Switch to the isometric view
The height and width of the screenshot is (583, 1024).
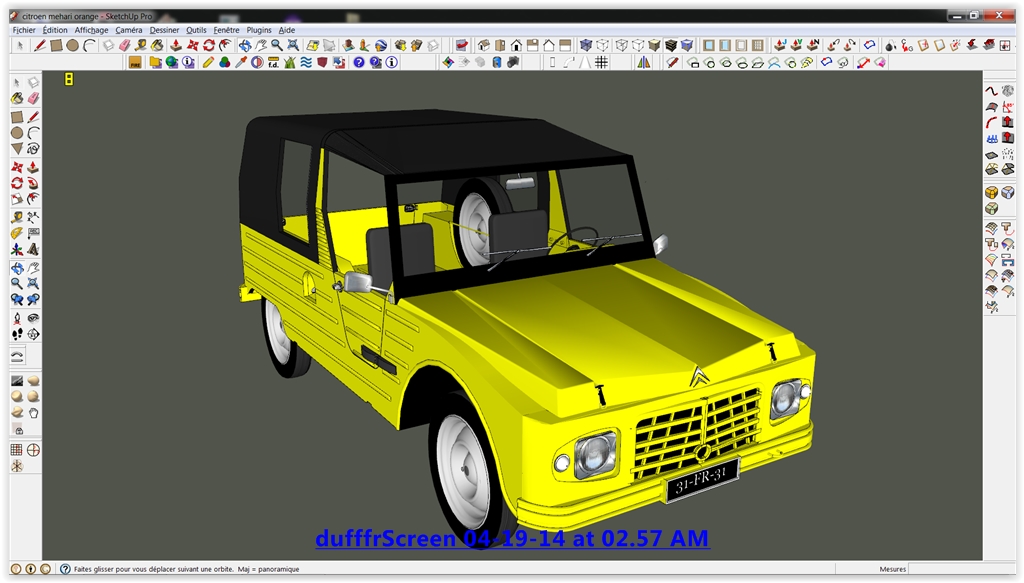coord(484,45)
